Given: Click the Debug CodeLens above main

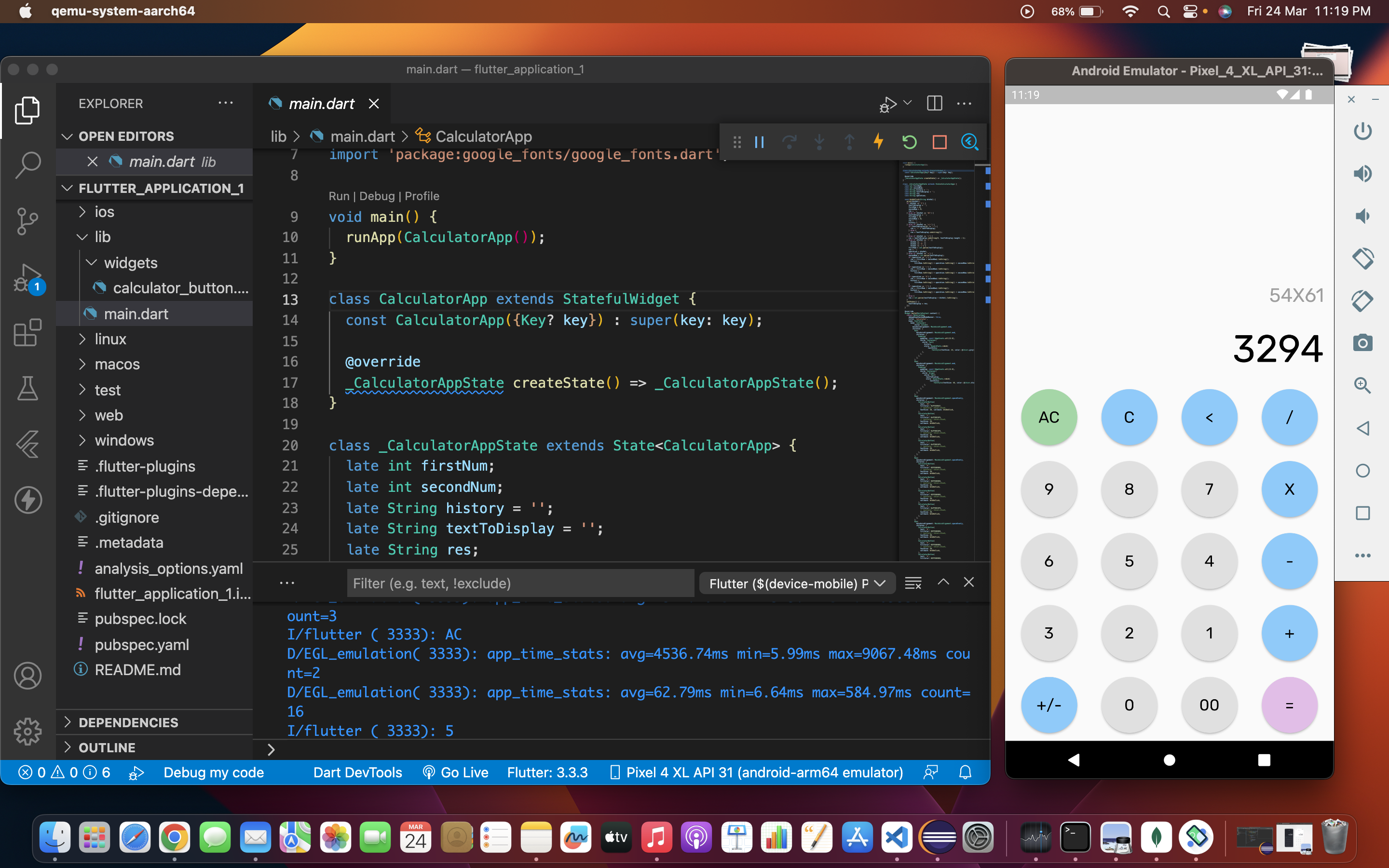Looking at the screenshot, I should tap(377, 196).
